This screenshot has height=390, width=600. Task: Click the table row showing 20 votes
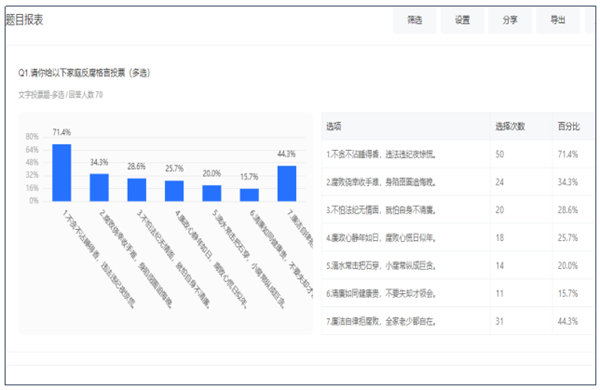[x=457, y=210]
